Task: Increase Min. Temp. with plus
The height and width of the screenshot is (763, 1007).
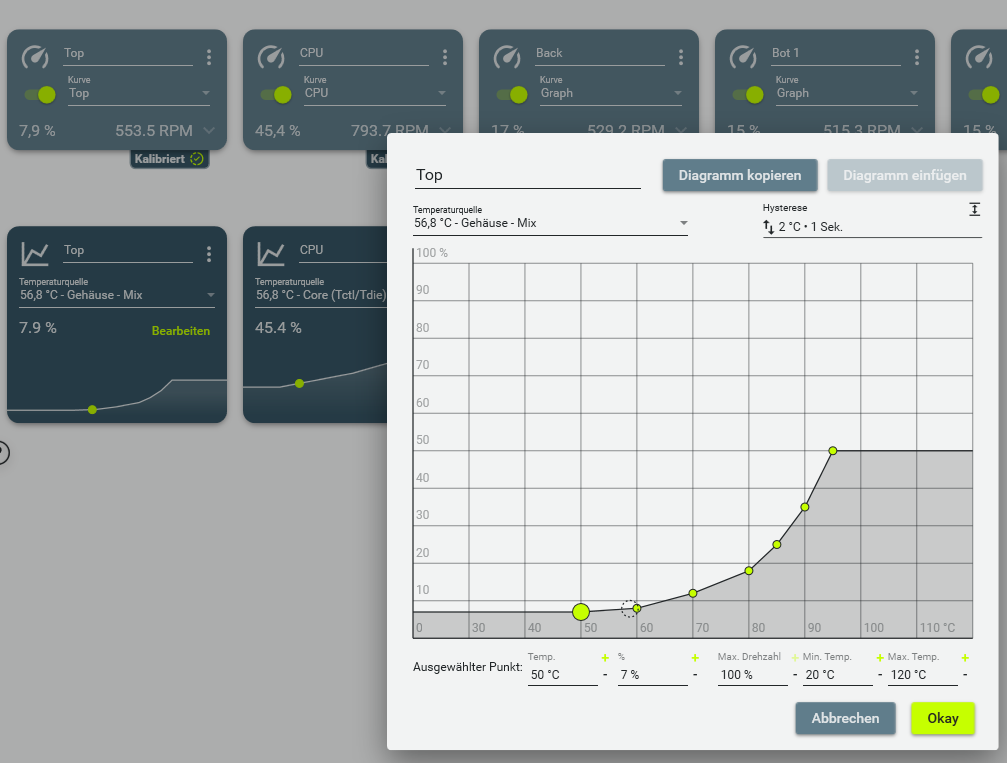Action: (880, 658)
